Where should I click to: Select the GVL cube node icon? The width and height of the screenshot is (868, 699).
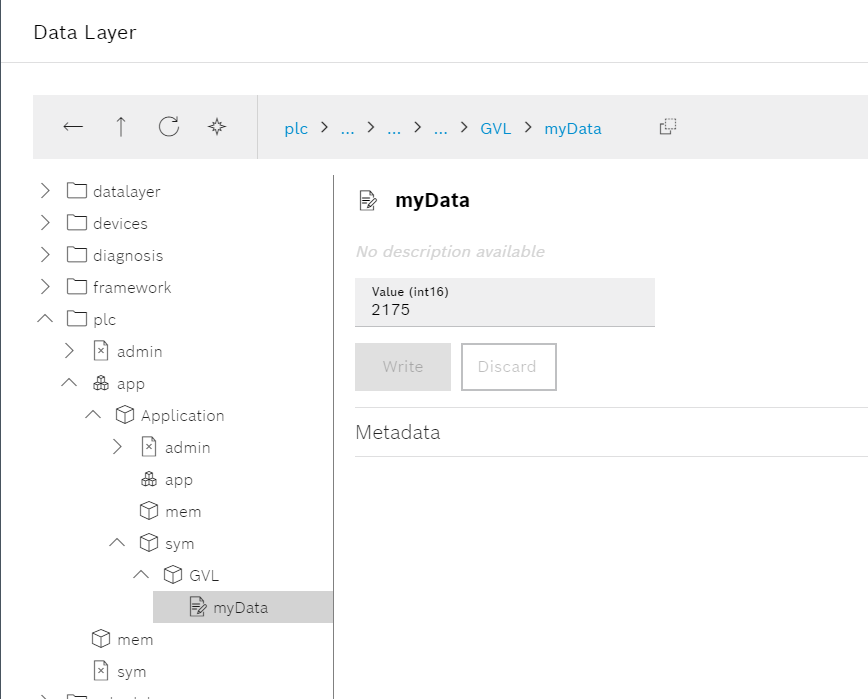[x=173, y=575]
